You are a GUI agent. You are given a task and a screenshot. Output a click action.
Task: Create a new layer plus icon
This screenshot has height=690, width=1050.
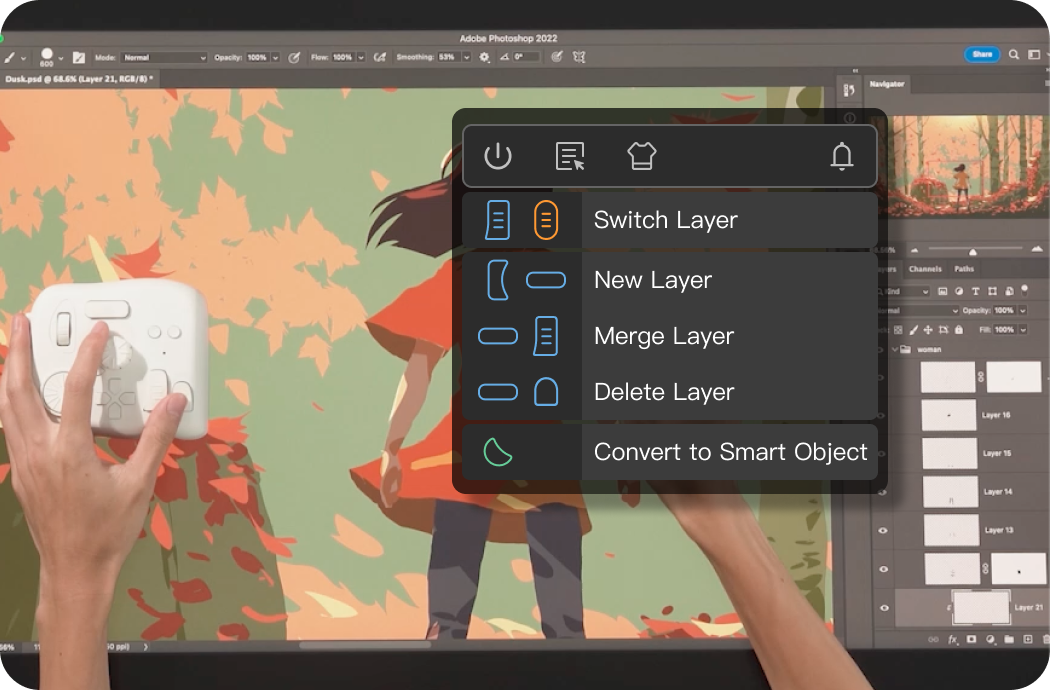(1028, 639)
